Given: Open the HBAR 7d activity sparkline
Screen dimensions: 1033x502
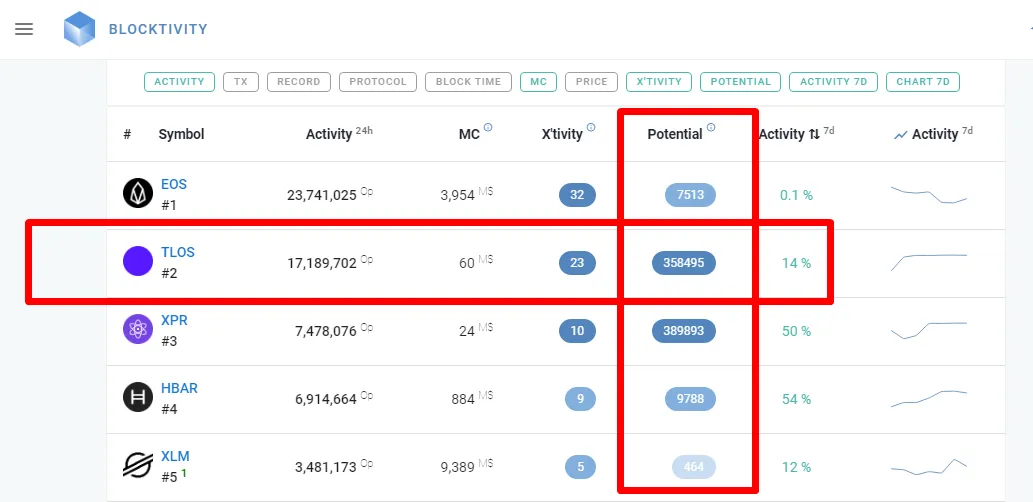Looking at the screenshot, I should [929, 399].
